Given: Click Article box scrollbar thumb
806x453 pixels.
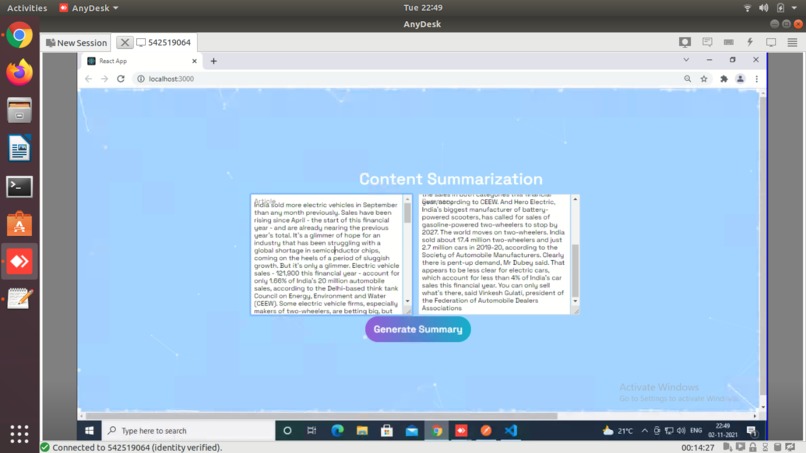Looking at the screenshot, I should point(408,212).
